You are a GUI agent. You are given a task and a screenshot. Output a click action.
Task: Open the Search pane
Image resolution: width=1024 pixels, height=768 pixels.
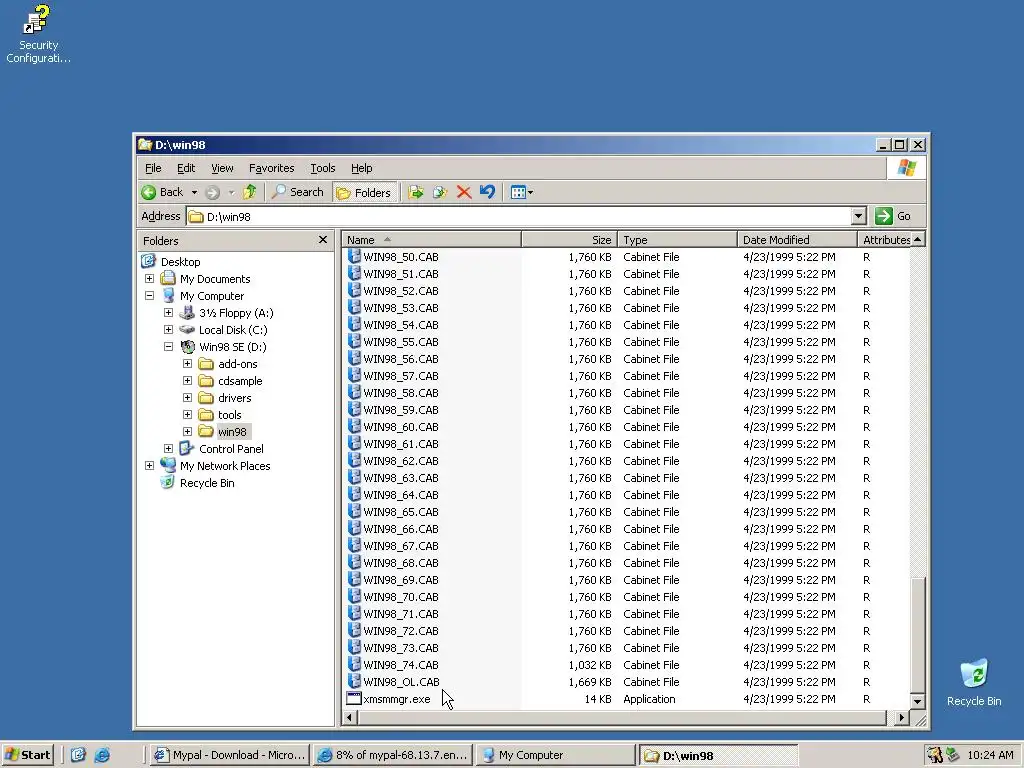[x=298, y=192]
